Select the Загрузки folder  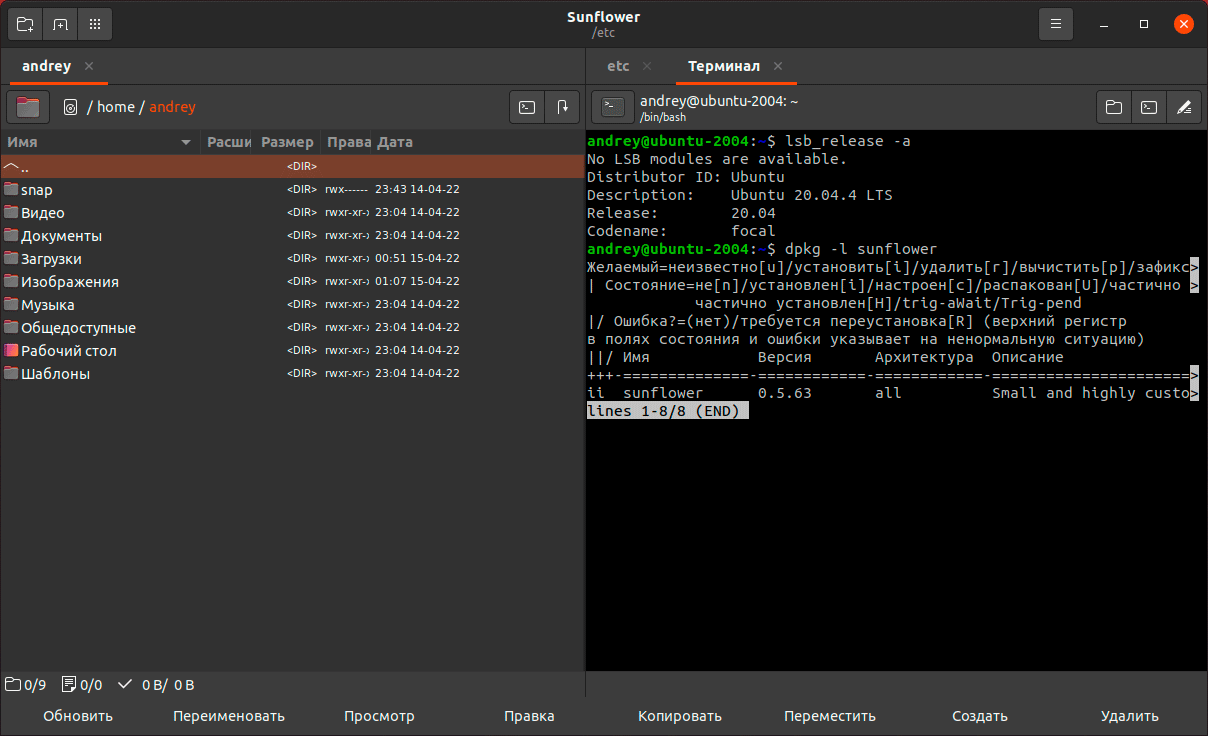click(x=51, y=259)
